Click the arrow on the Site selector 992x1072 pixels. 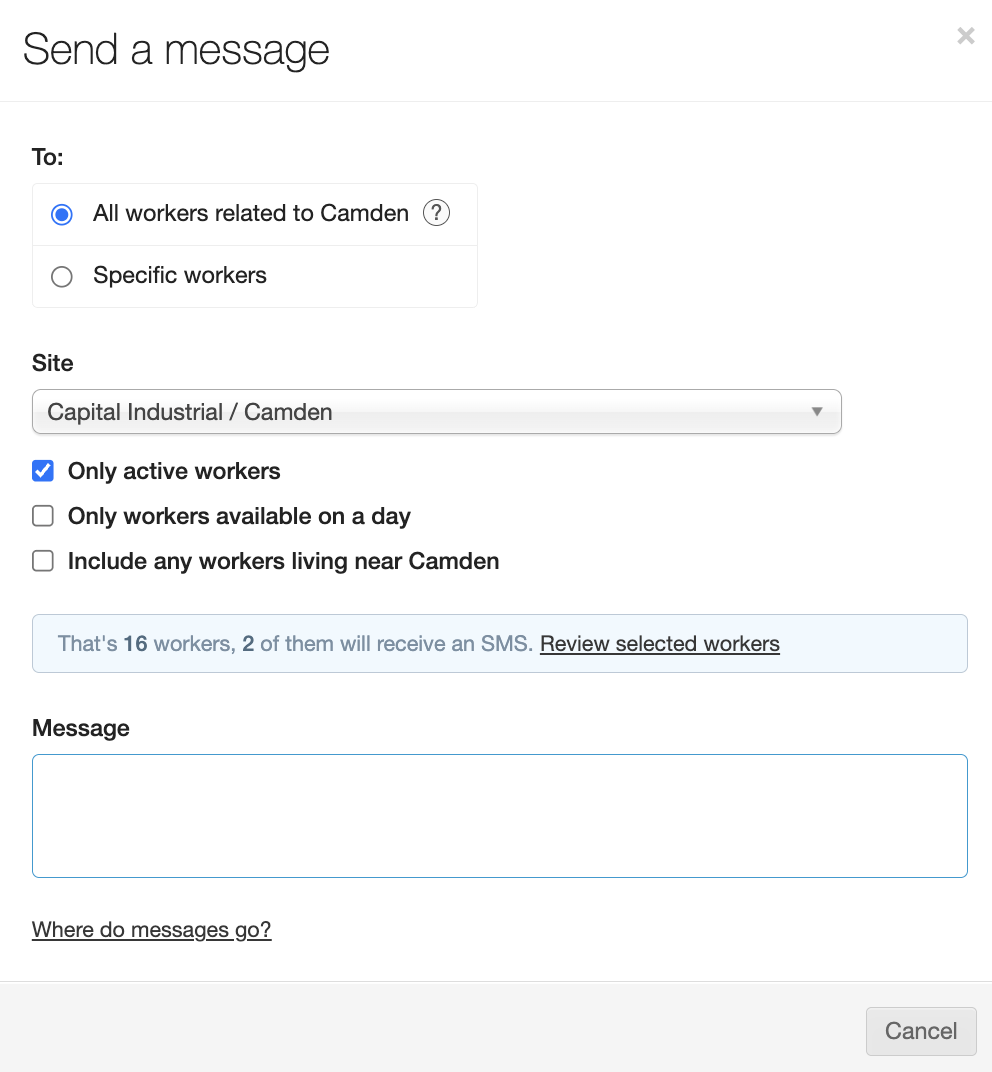(x=817, y=412)
